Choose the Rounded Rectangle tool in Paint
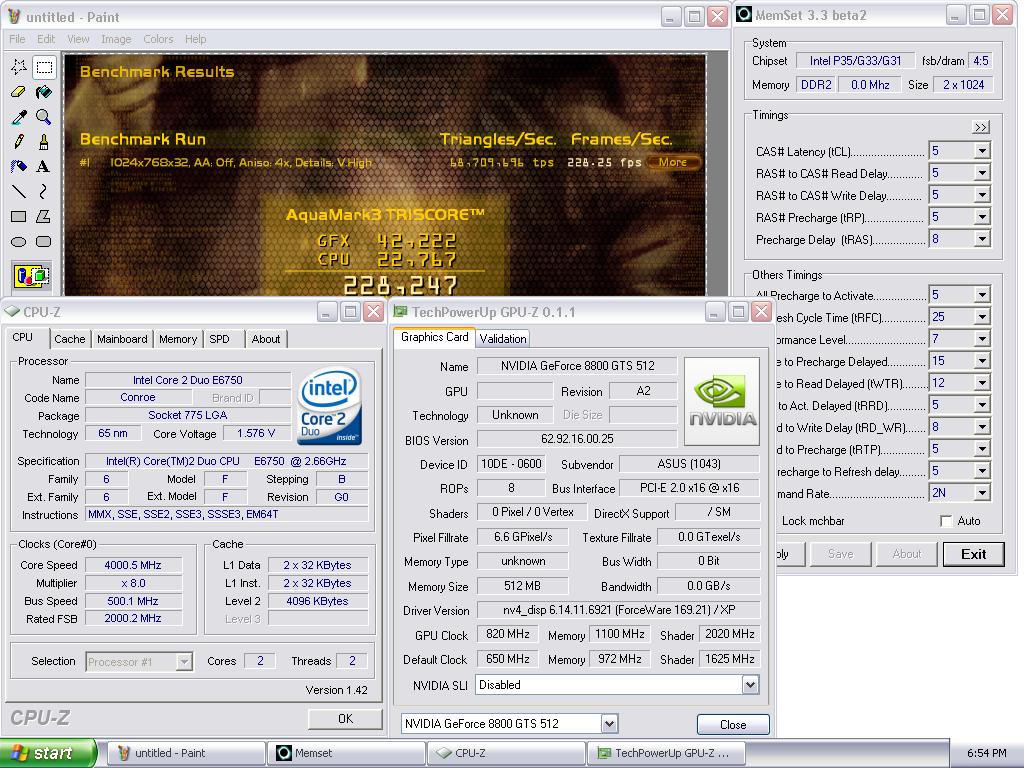This screenshot has width=1024, height=768. point(44,242)
